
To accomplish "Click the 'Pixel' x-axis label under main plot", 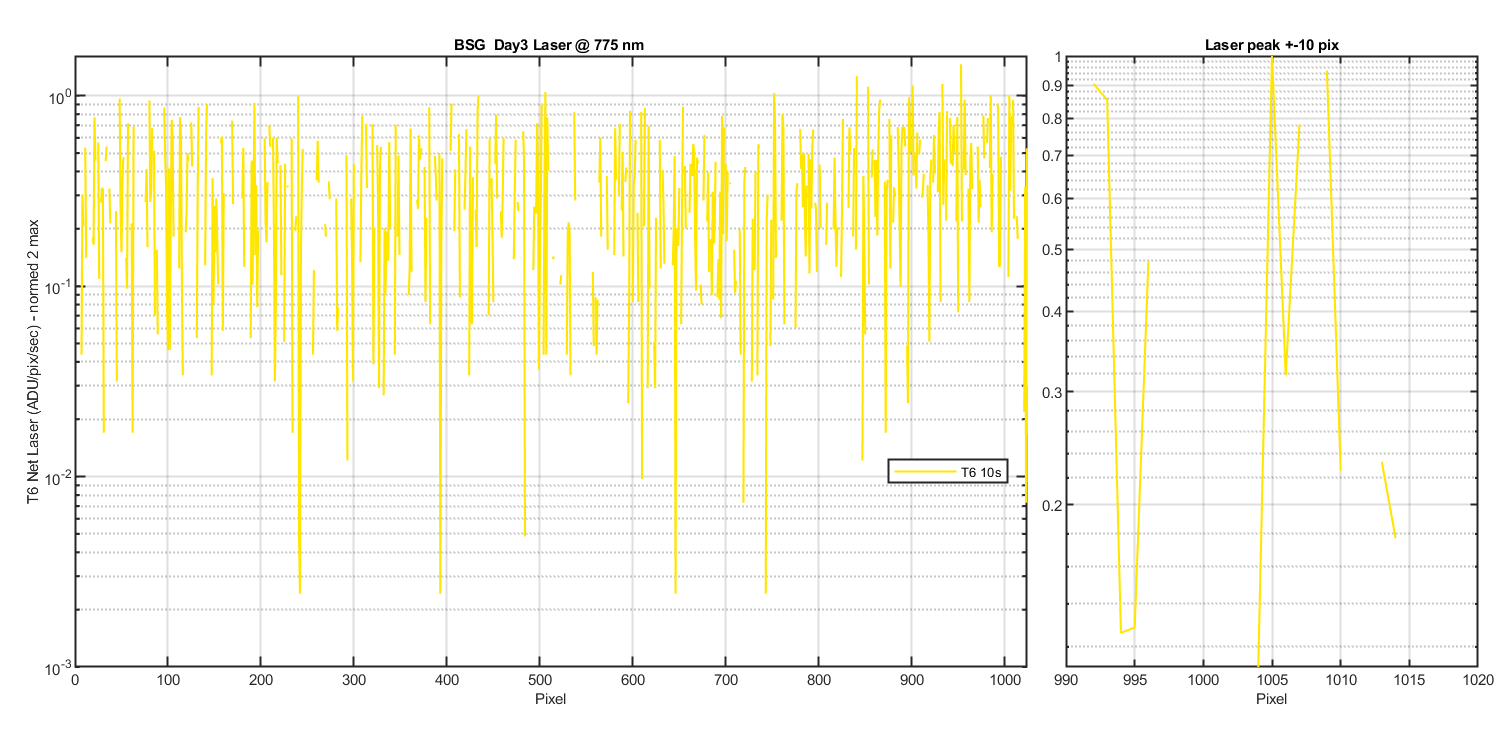I will tap(550, 698).
